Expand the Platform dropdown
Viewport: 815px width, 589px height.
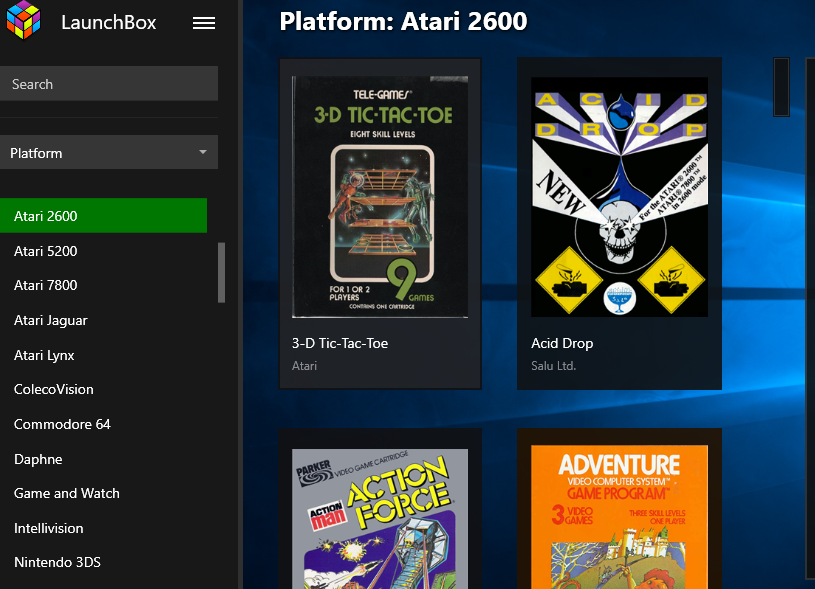109,152
